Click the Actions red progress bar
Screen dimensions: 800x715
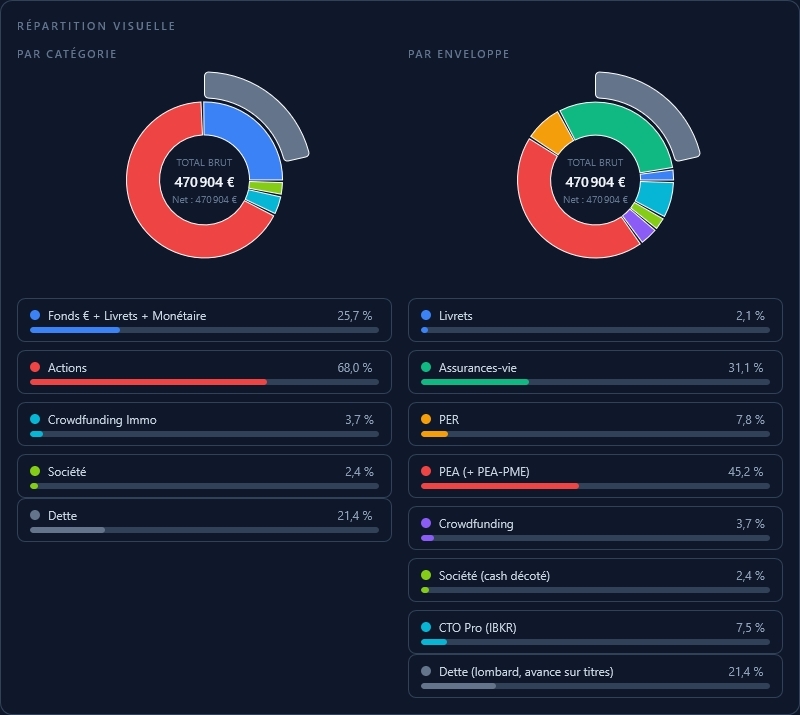pyautogui.click(x=148, y=382)
